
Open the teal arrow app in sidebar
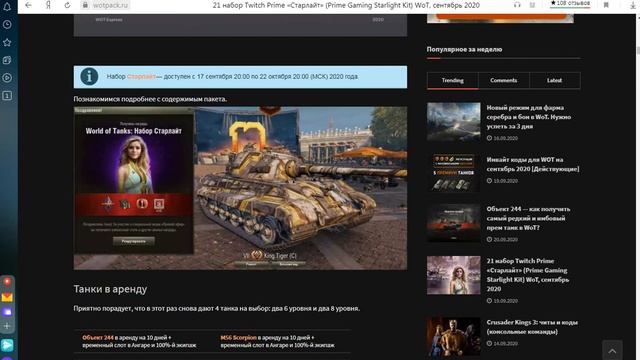[7, 345]
